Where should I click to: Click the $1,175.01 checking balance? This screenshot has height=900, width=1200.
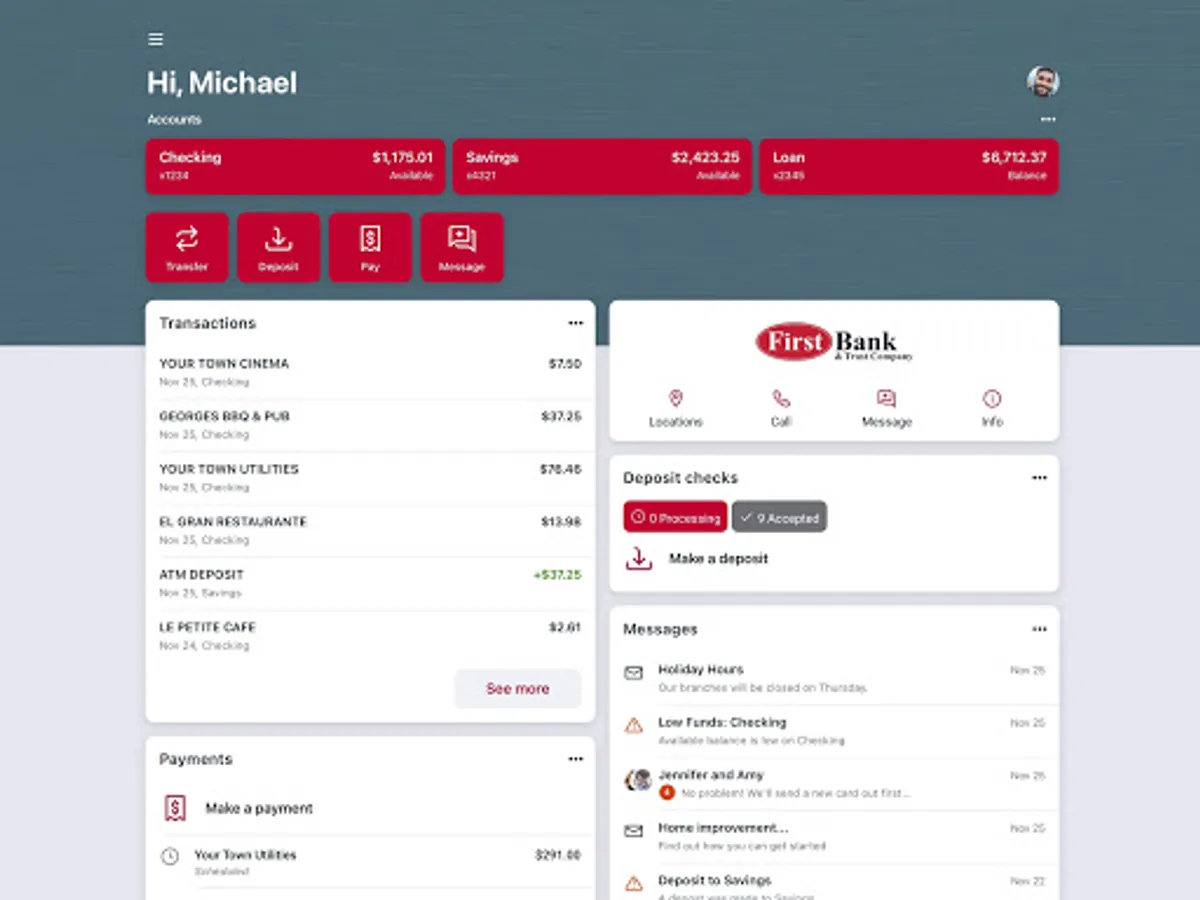tap(403, 157)
